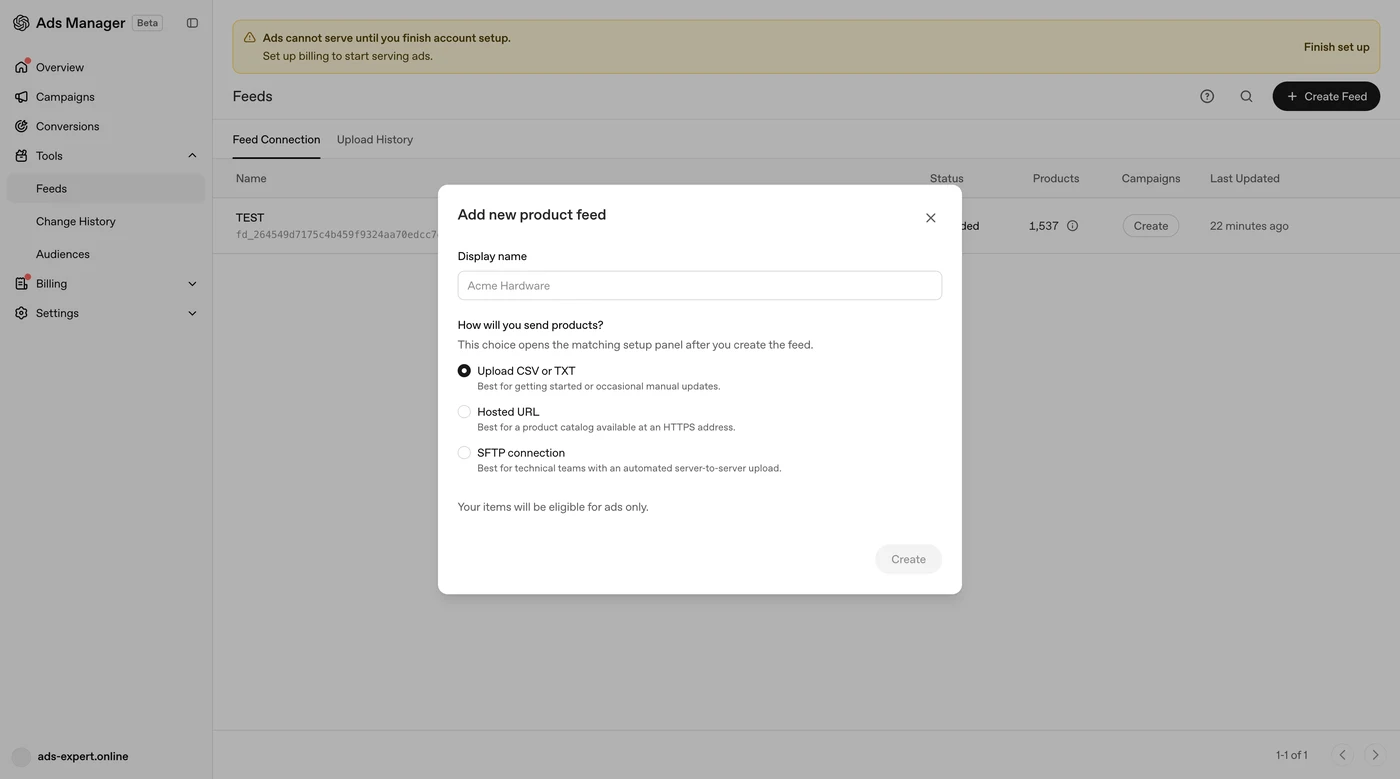Go to the next page arrow
The image size is (1400, 779).
pyautogui.click(x=1375, y=755)
